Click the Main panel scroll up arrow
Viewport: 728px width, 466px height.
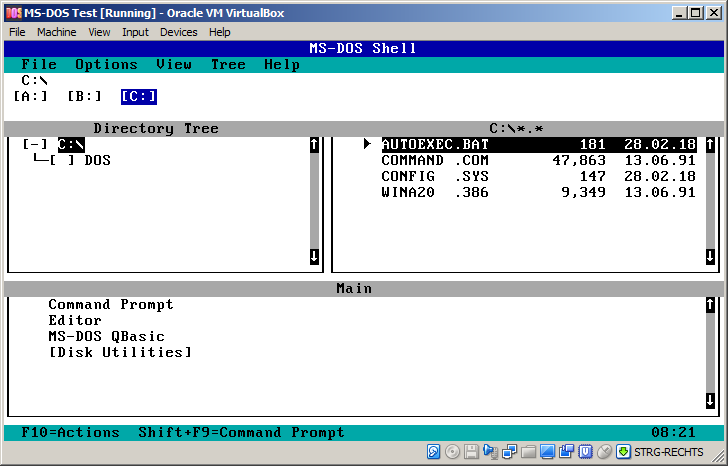tap(710, 305)
